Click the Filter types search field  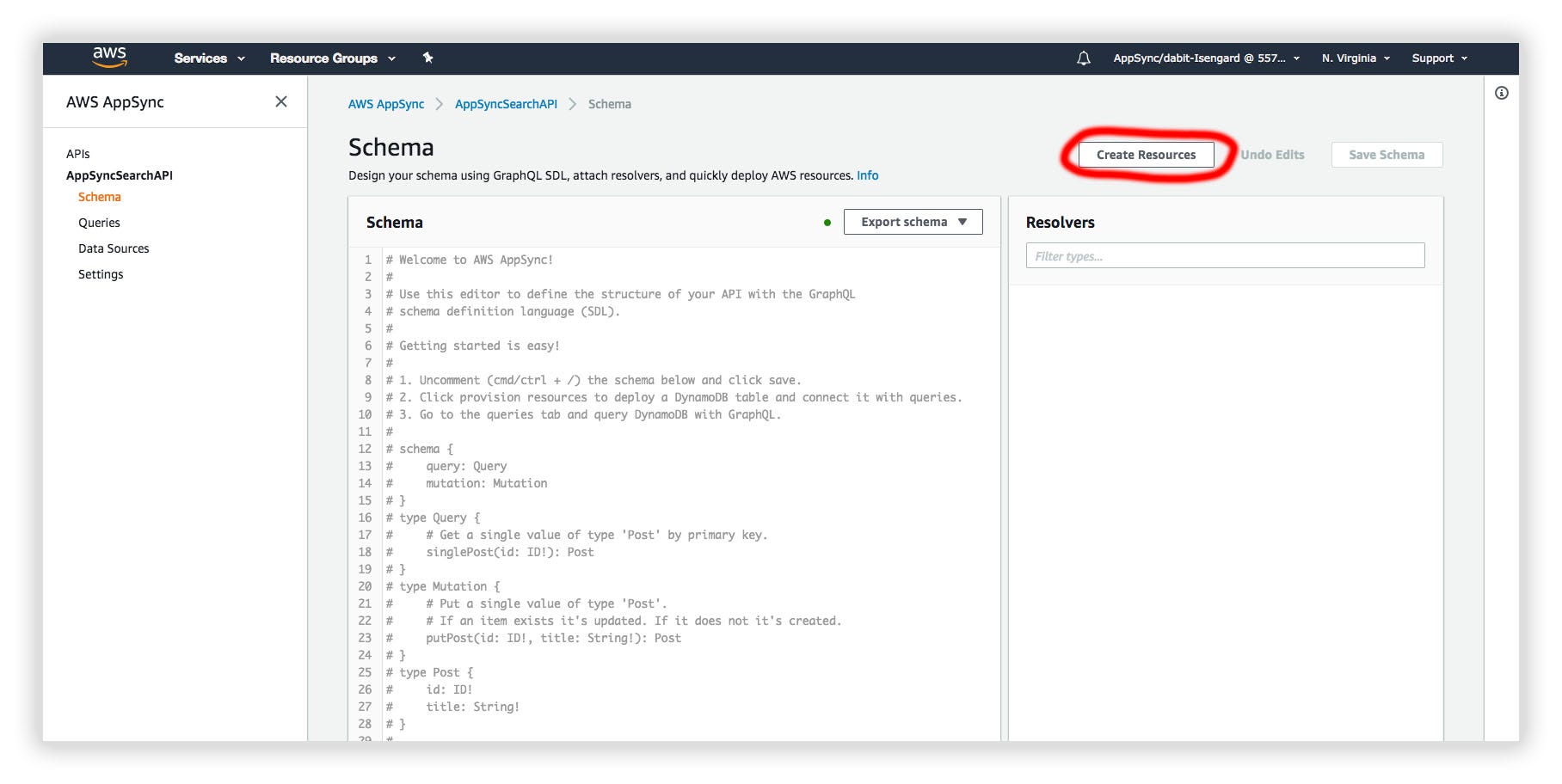pos(1224,255)
